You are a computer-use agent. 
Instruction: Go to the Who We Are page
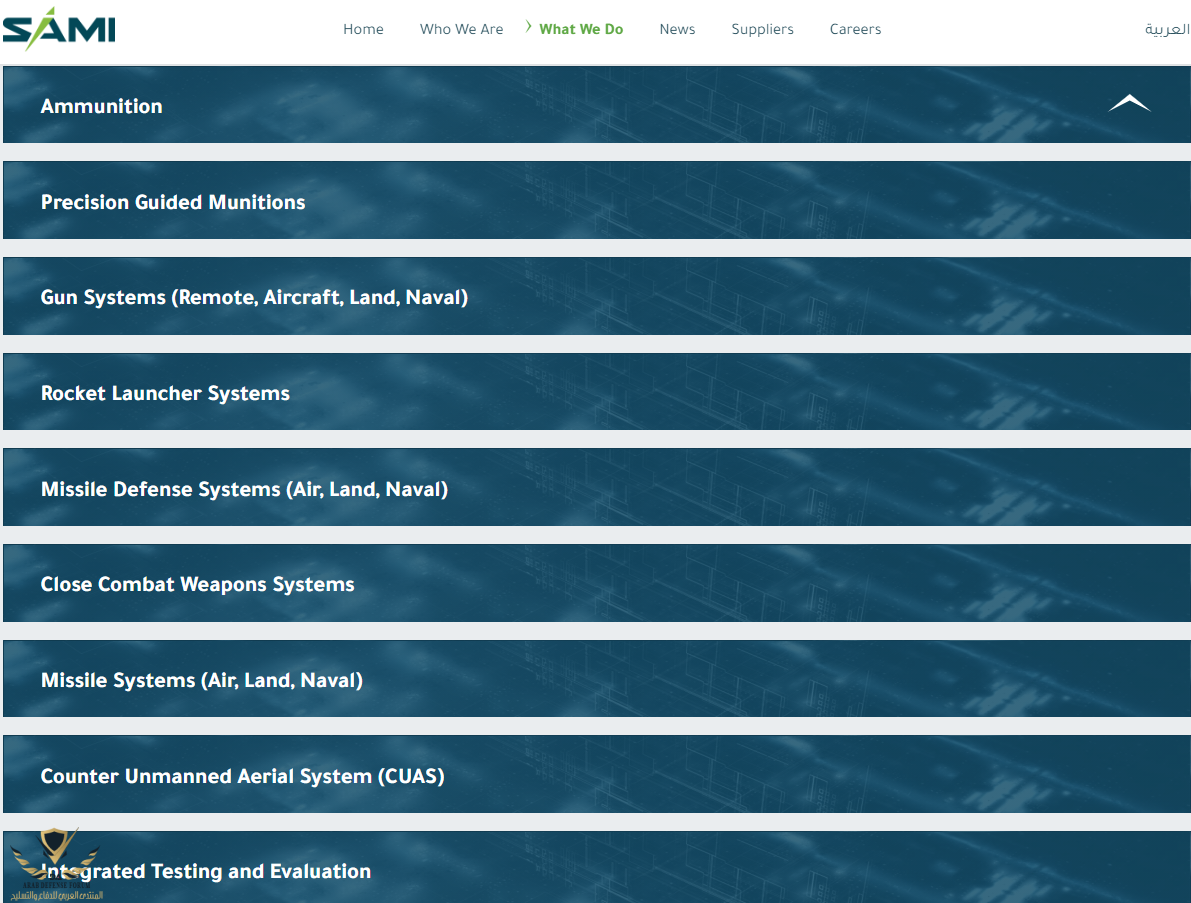(461, 29)
